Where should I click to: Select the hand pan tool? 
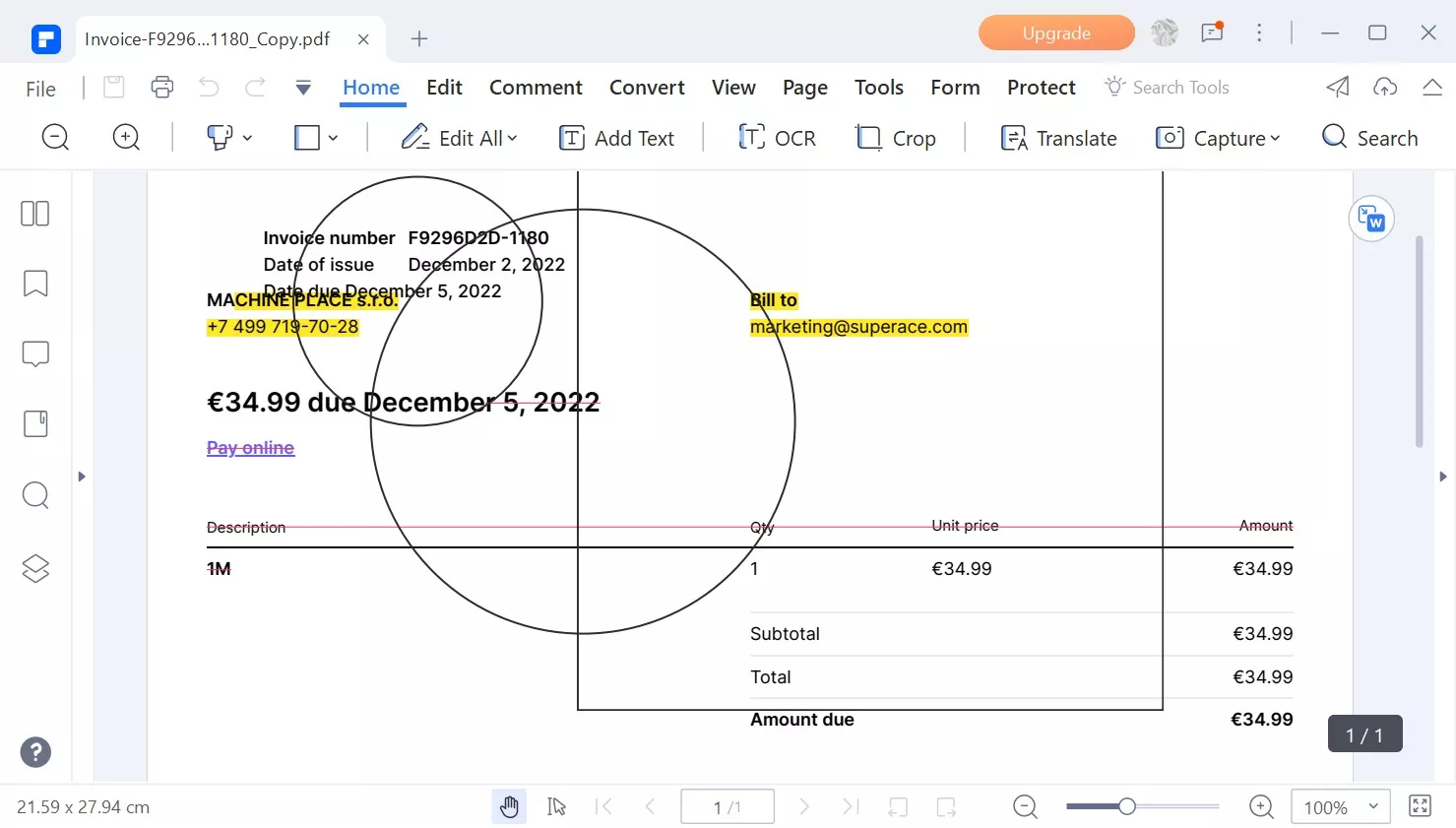pyautogui.click(x=509, y=806)
